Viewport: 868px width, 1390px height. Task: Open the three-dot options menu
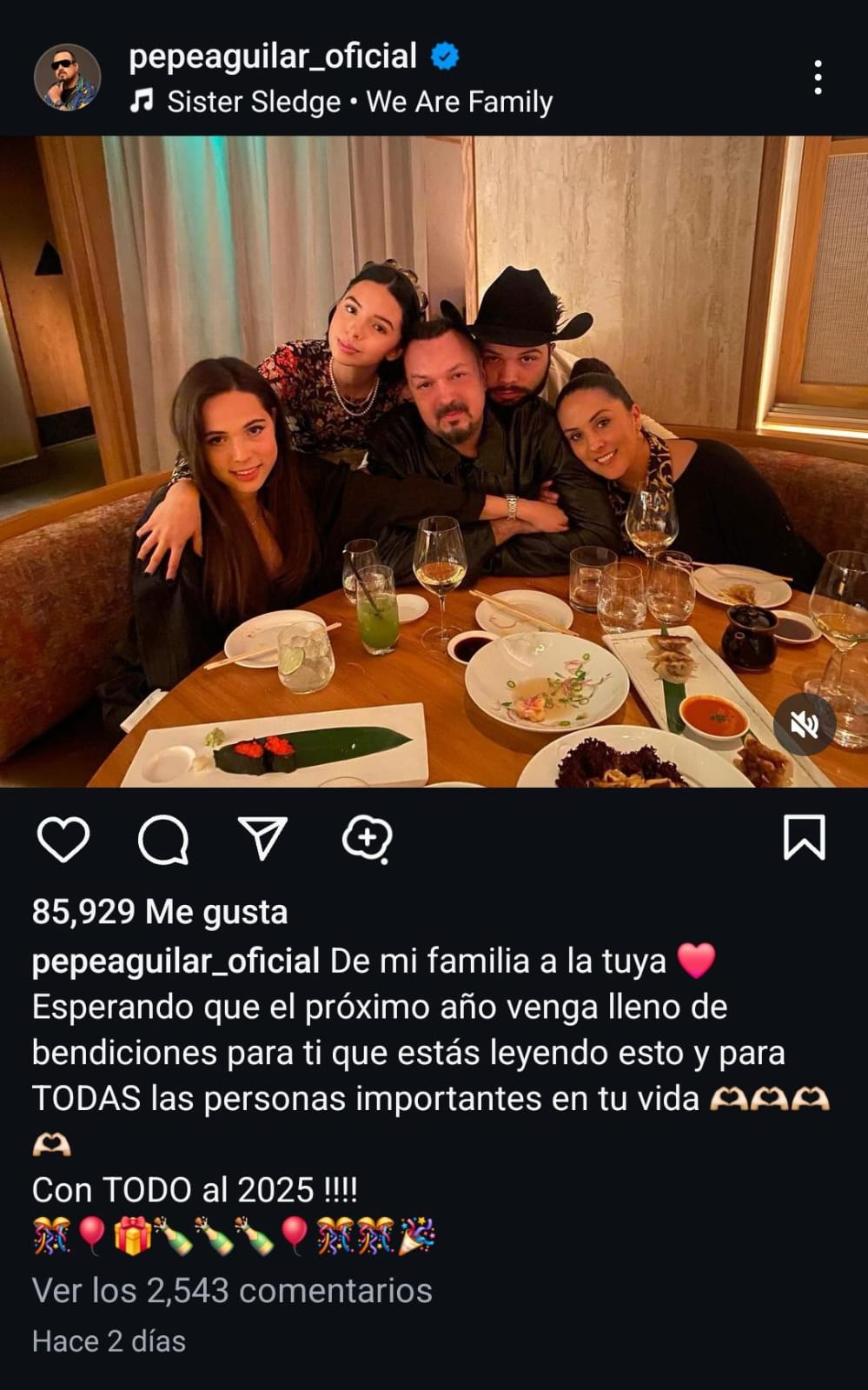tap(818, 77)
